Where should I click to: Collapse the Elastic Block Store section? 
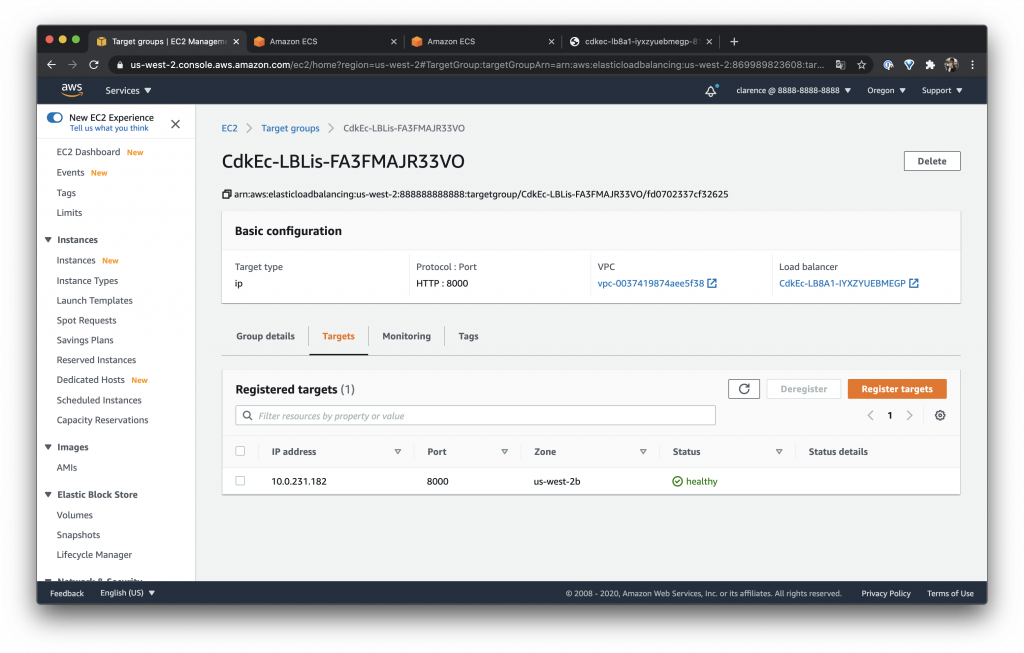coord(48,494)
